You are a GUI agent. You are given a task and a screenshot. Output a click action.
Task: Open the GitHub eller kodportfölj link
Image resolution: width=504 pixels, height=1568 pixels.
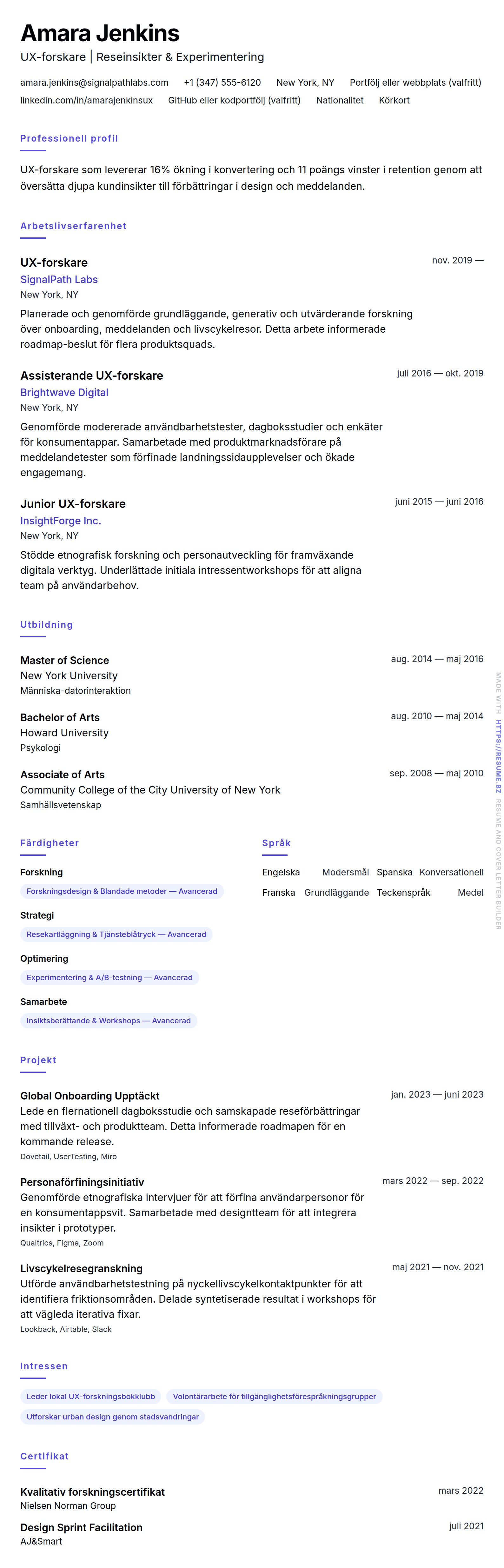pyautogui.click(x=234, y=100)
